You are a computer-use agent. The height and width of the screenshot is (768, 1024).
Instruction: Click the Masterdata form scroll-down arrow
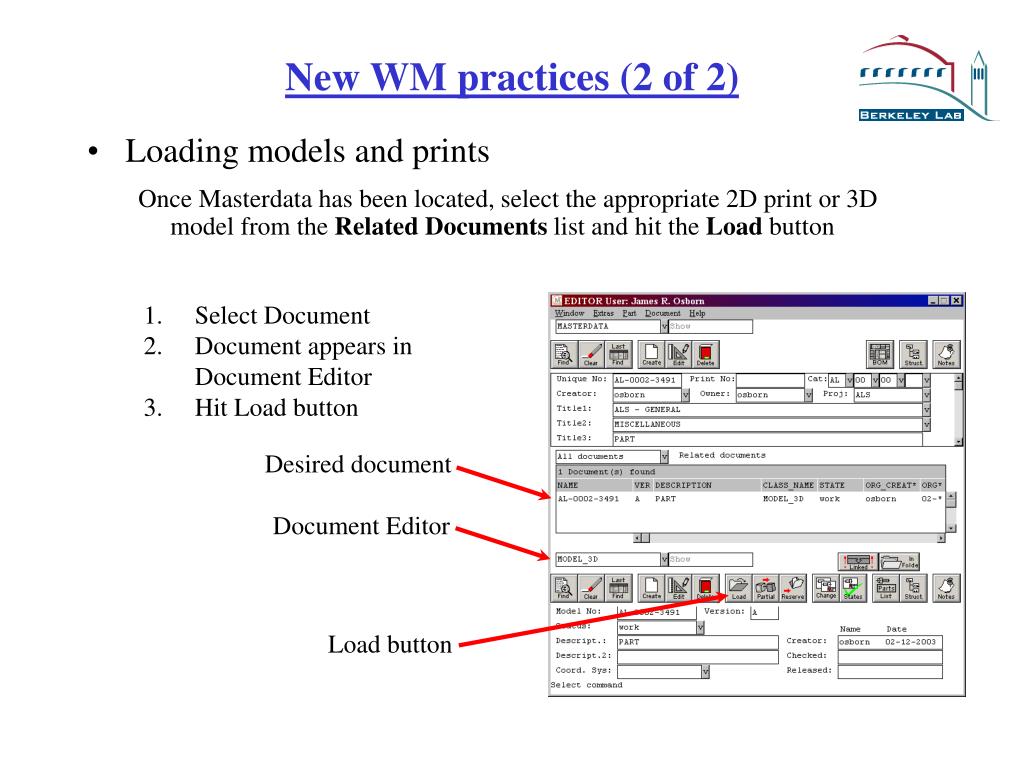tap(959, 442)
